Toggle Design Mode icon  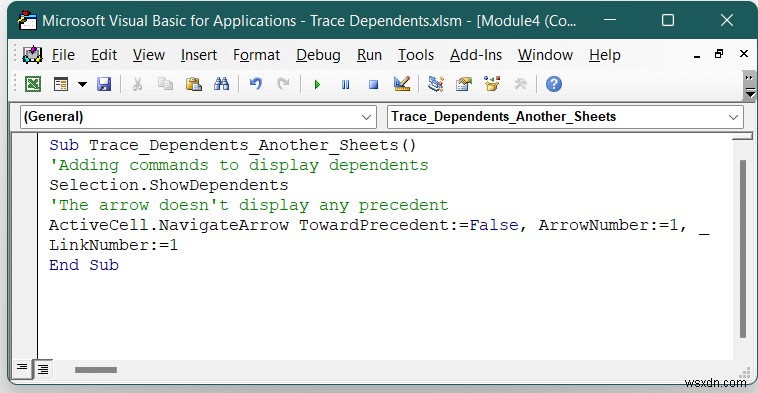point(402,85)
